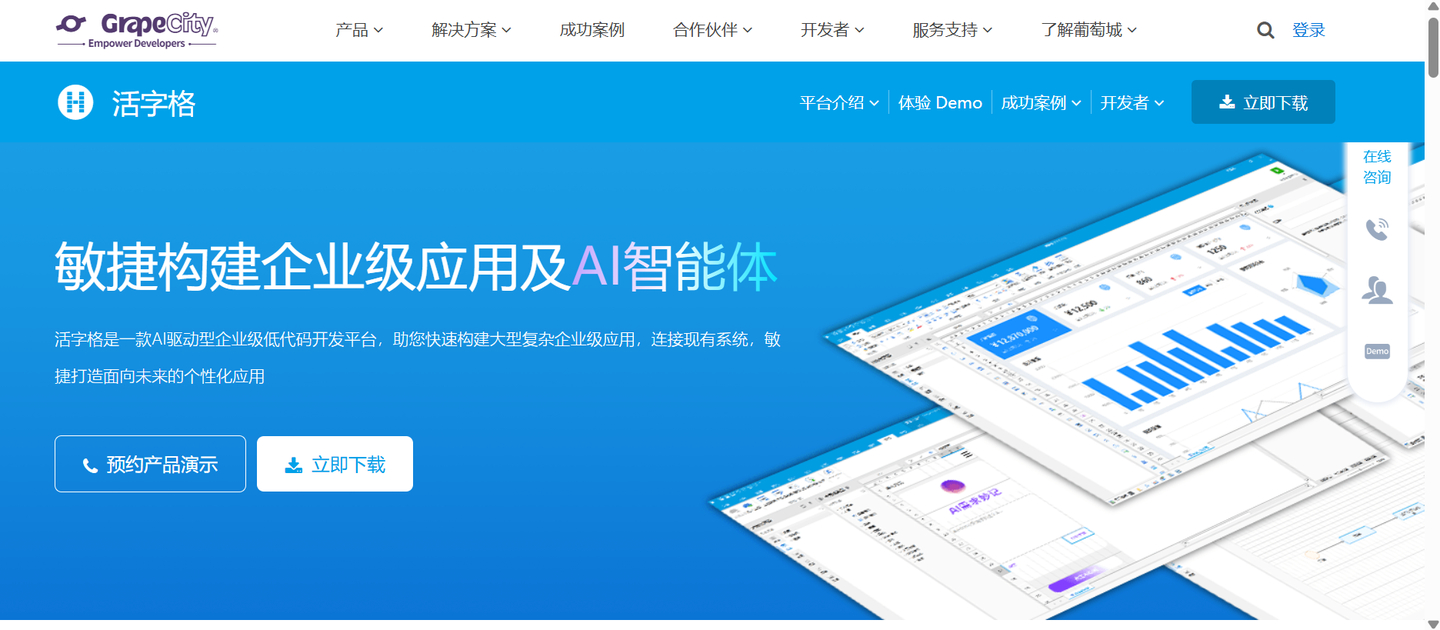Expand the 合作伙伴 menu
The image size is (1440, 630).
point(713,30)
